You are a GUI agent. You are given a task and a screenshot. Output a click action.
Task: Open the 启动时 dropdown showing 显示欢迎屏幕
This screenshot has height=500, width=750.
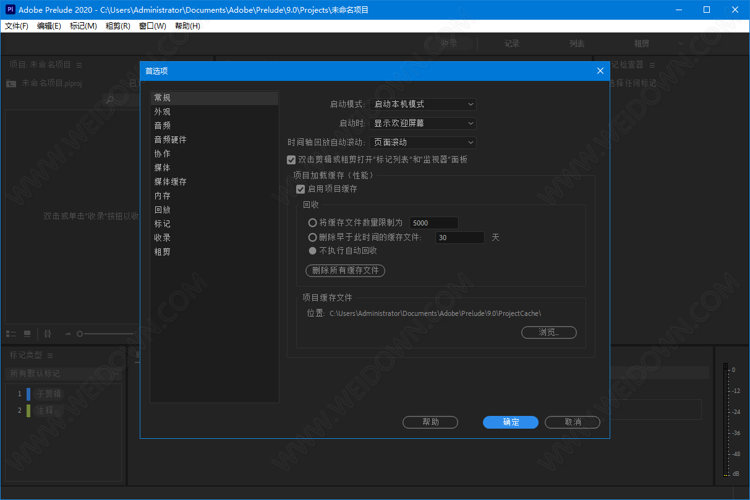[x=423, y=123]
